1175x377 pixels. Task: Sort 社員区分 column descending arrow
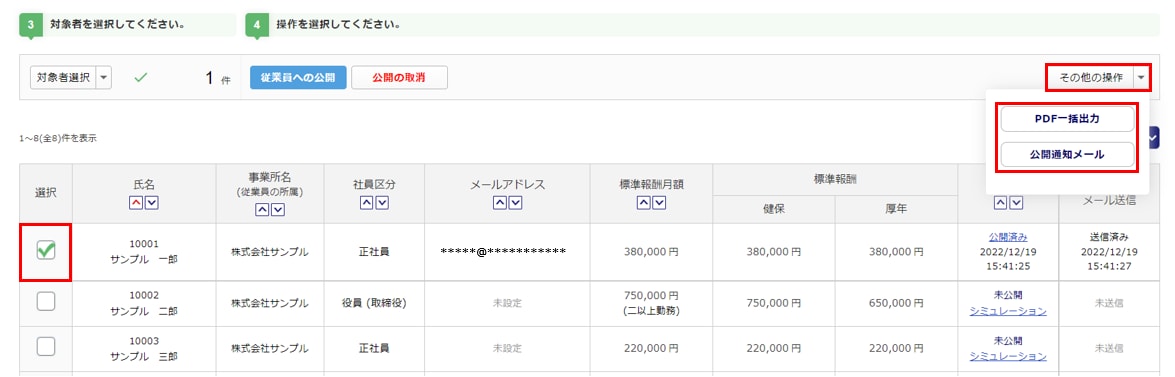382,202
